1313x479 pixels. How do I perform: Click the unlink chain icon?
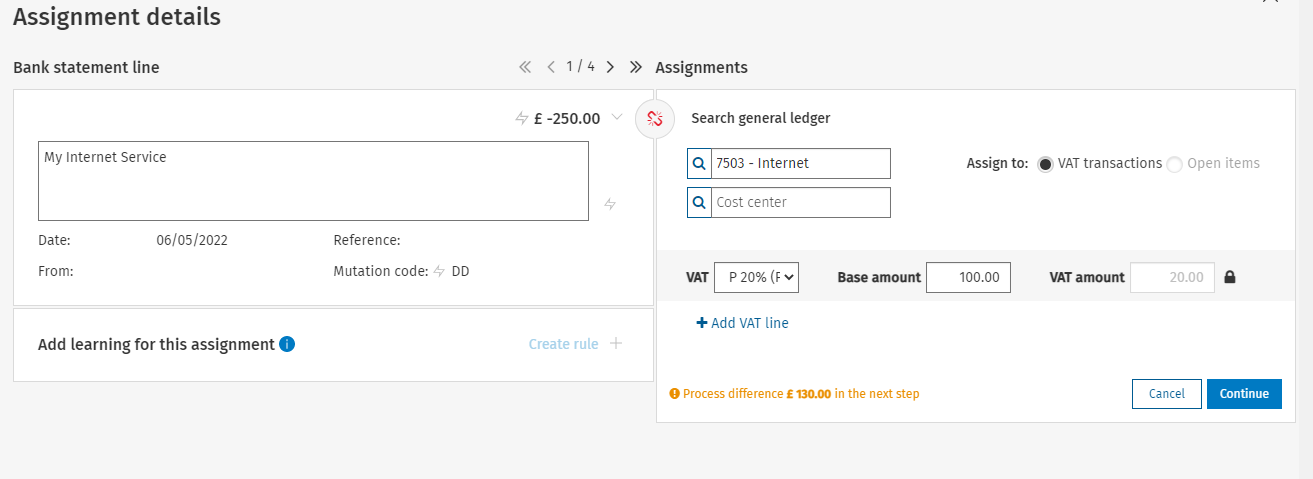point(655,119)
